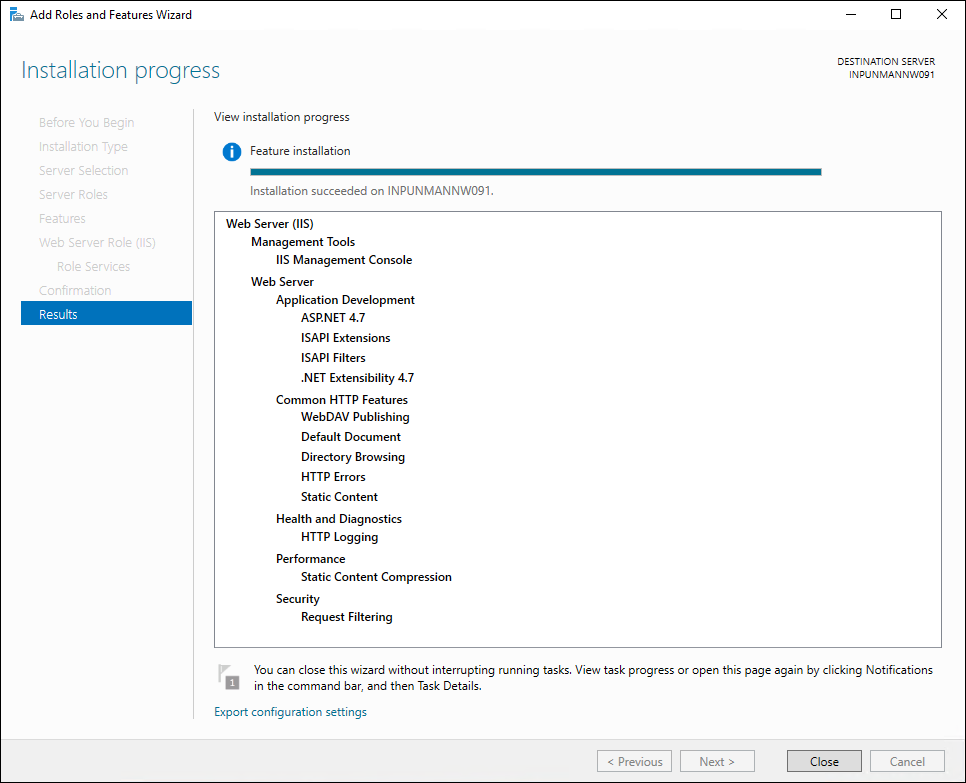Select the Management Tools entry

pyautogui.click(x=302, y=242)
